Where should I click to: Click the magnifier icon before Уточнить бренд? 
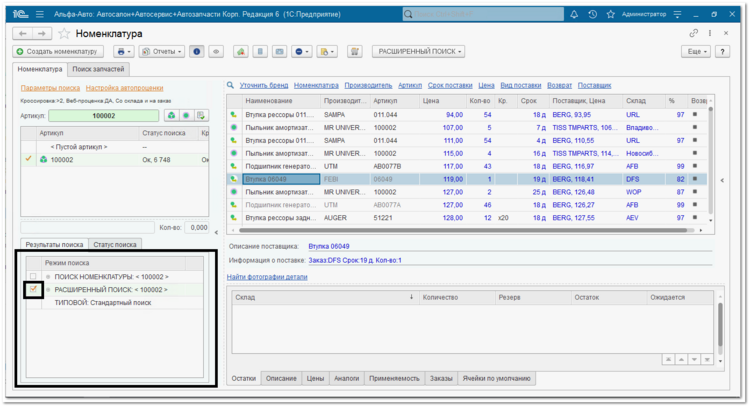pos(231,85)
